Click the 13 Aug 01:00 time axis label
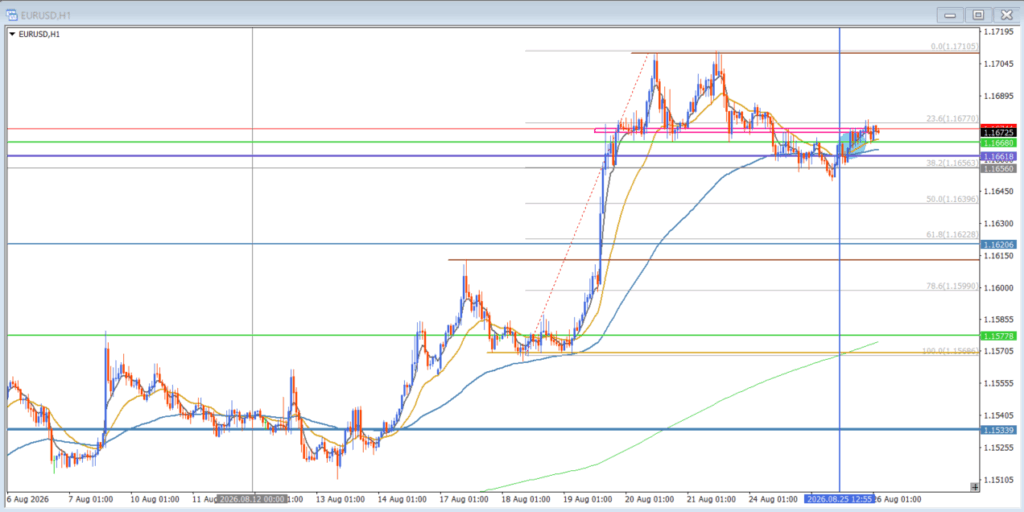The image size is (1024, 512). coord(338,499)
